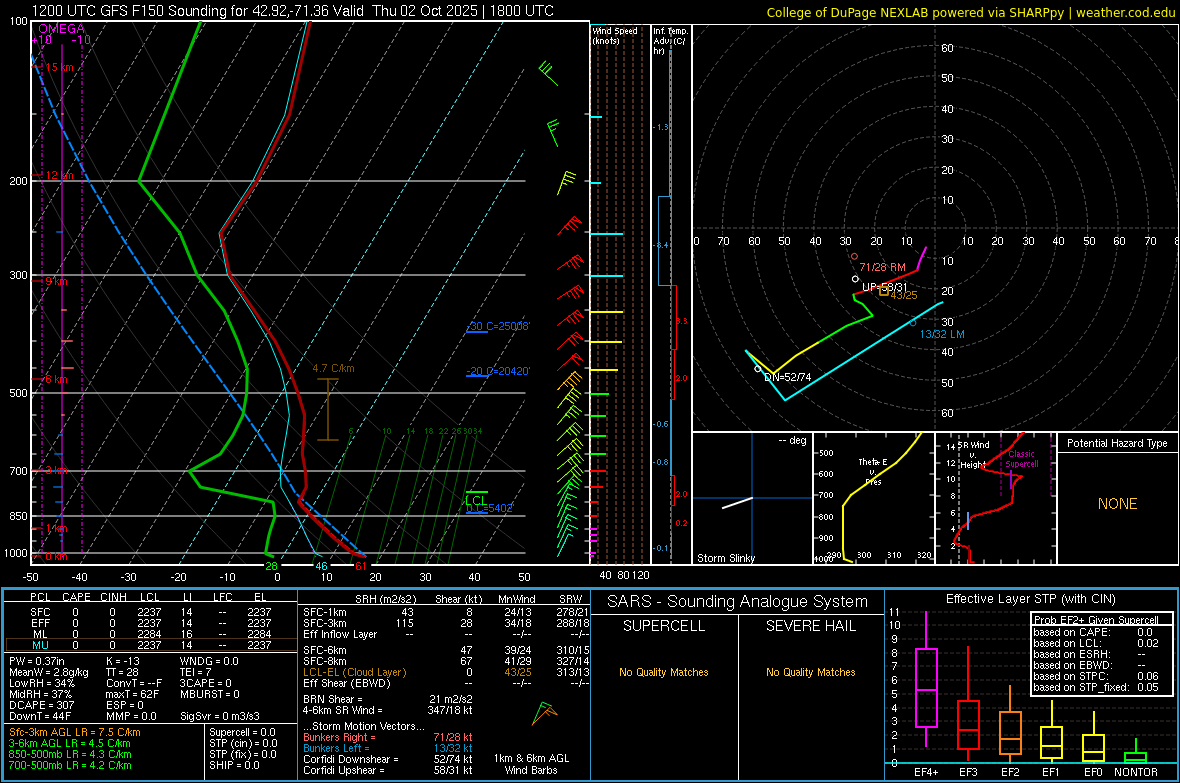The width and height of the screenshot is (1180, 783).
Task: Click the Classic Supercell label
Action: pos(1021,459)
